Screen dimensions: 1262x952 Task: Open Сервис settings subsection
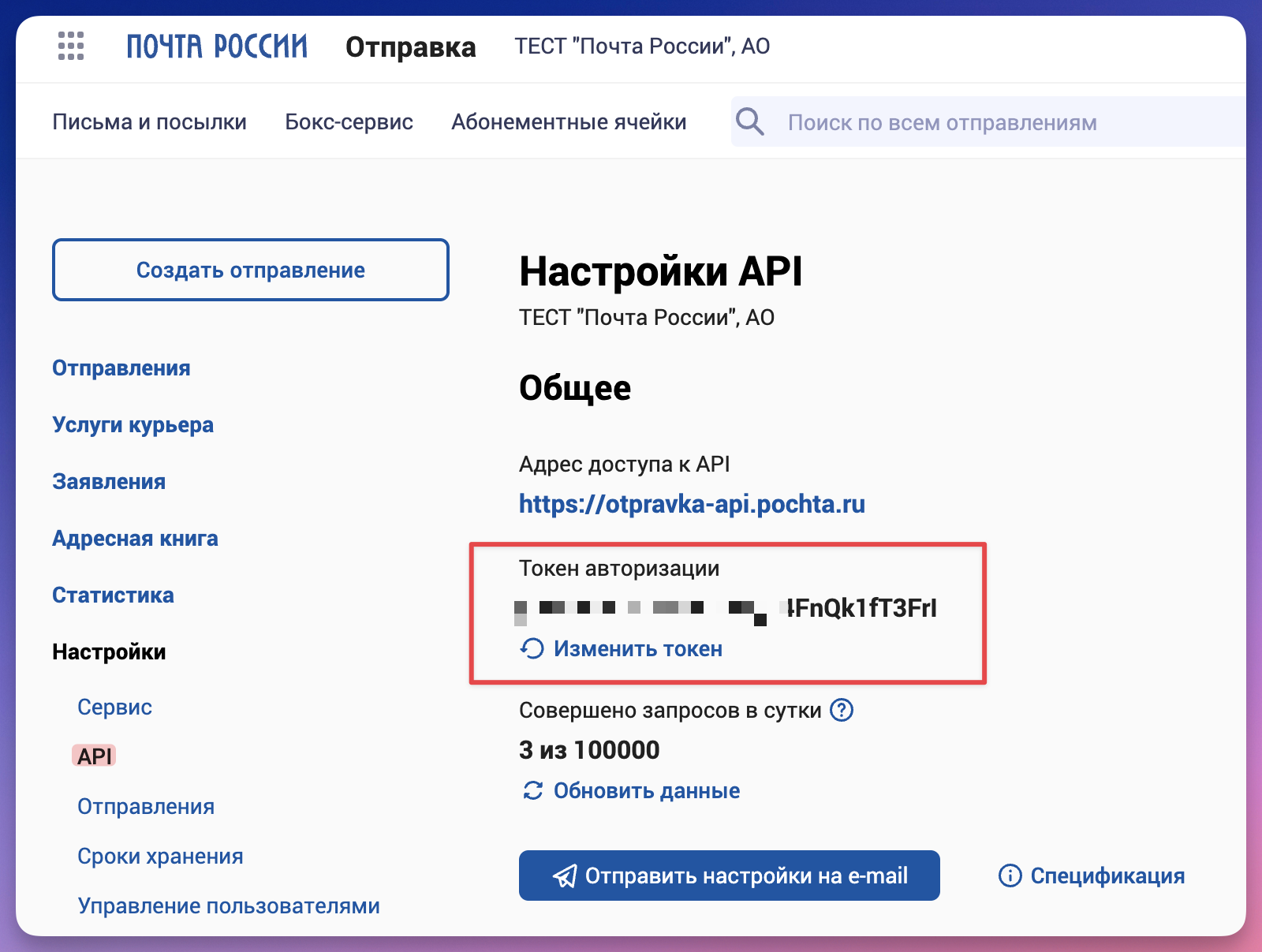pos(115,707)
